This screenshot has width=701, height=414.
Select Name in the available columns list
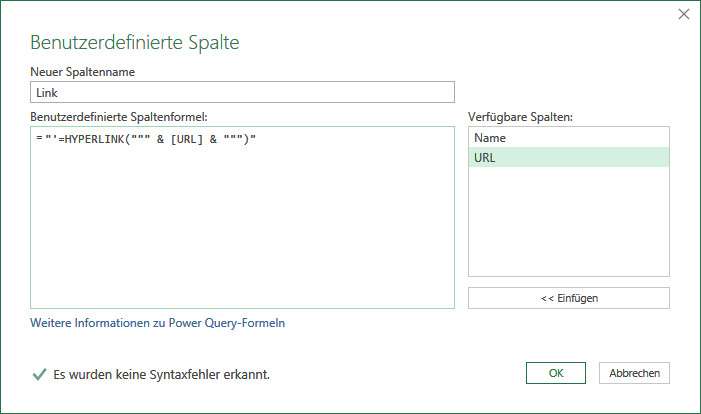[x=569, y=138]
